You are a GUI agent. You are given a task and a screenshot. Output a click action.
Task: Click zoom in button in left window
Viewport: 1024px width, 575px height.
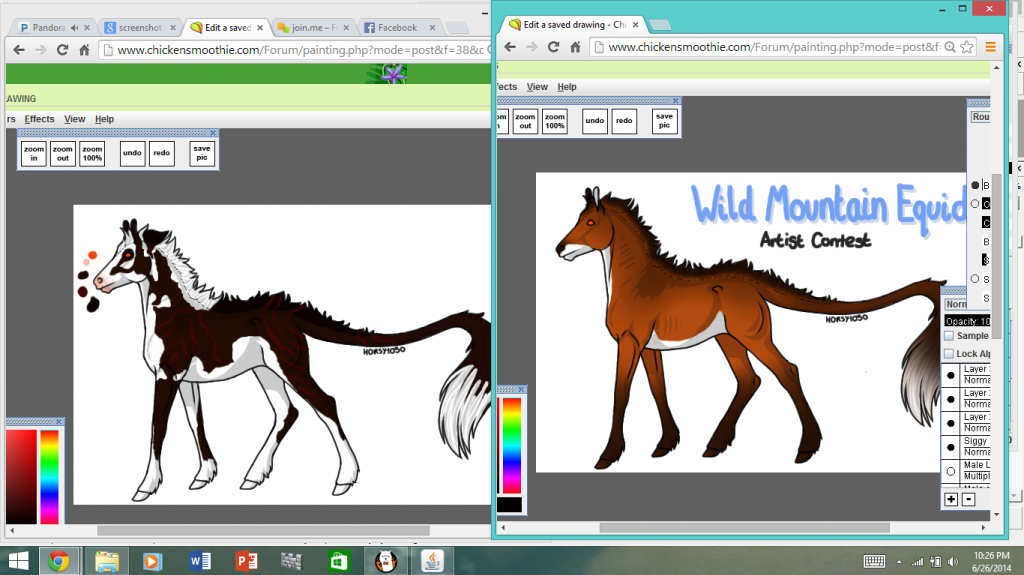coord(34,154)
